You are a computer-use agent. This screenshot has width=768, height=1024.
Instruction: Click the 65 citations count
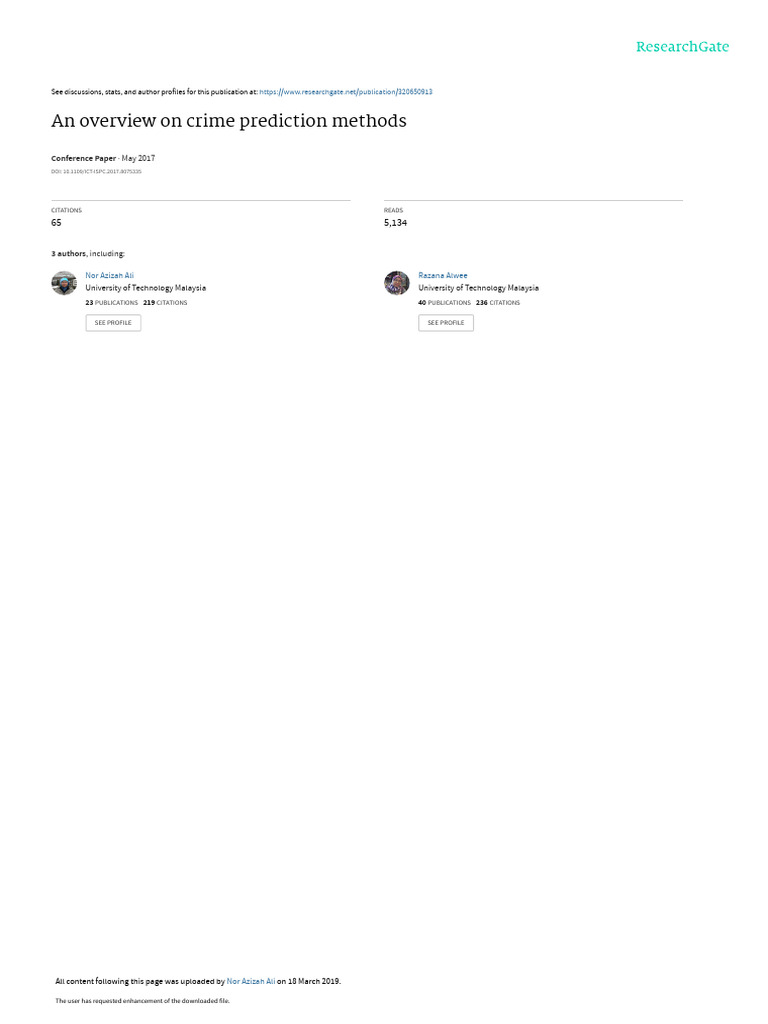(56, 223)
